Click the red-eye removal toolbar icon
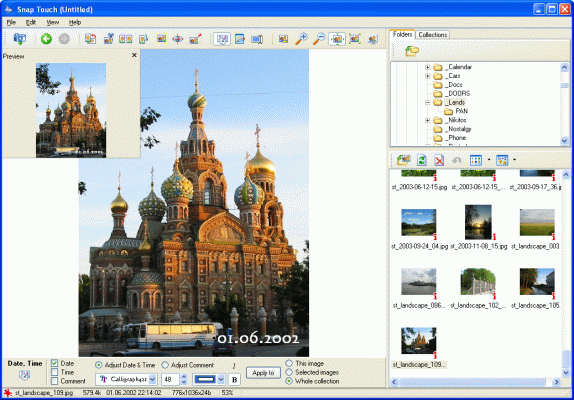 click(178, 38)
